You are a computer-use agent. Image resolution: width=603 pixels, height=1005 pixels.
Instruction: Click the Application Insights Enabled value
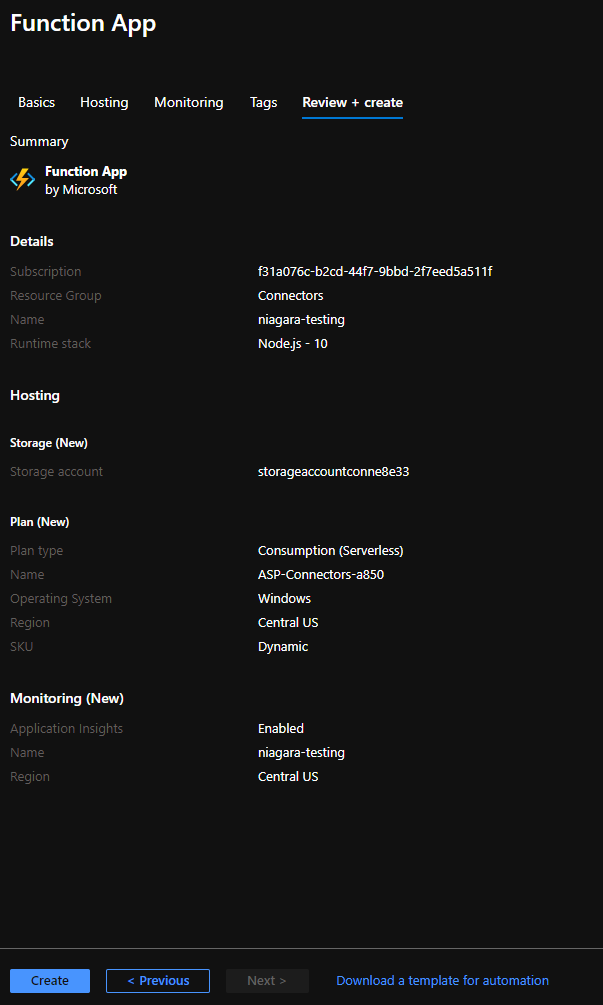tap(281, 728)
